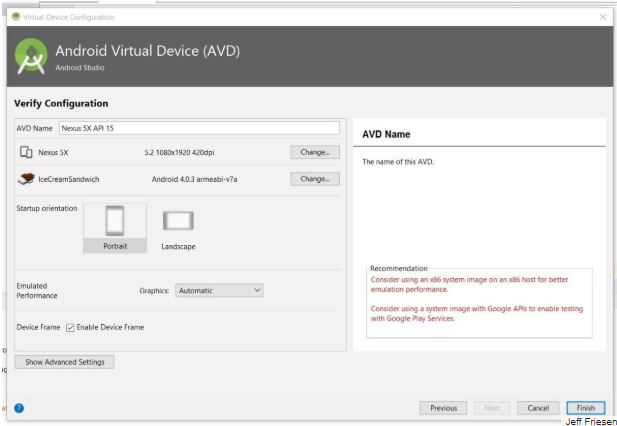Click the small Android icon in title bar
The height and width of the screenshot is (426, 617).
(x=16, y=17)
